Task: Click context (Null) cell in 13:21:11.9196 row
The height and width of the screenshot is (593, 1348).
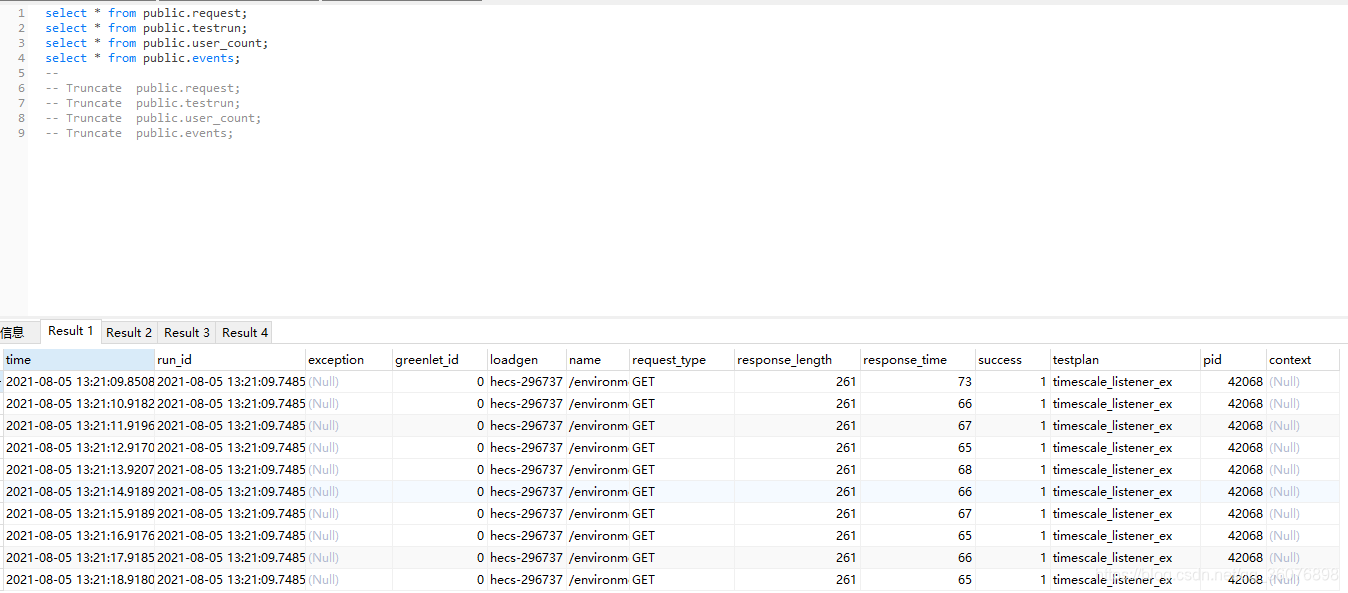Action: 1303,426
